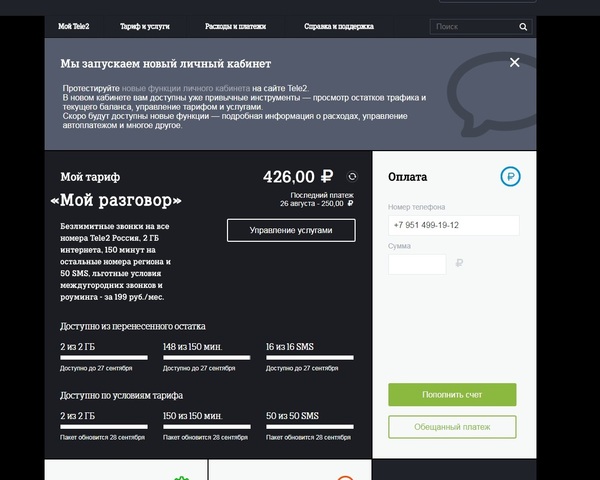This screenshot has height=480, width=600.
Task: Select the Номер телефона input field
Action: tap(454, 225)
